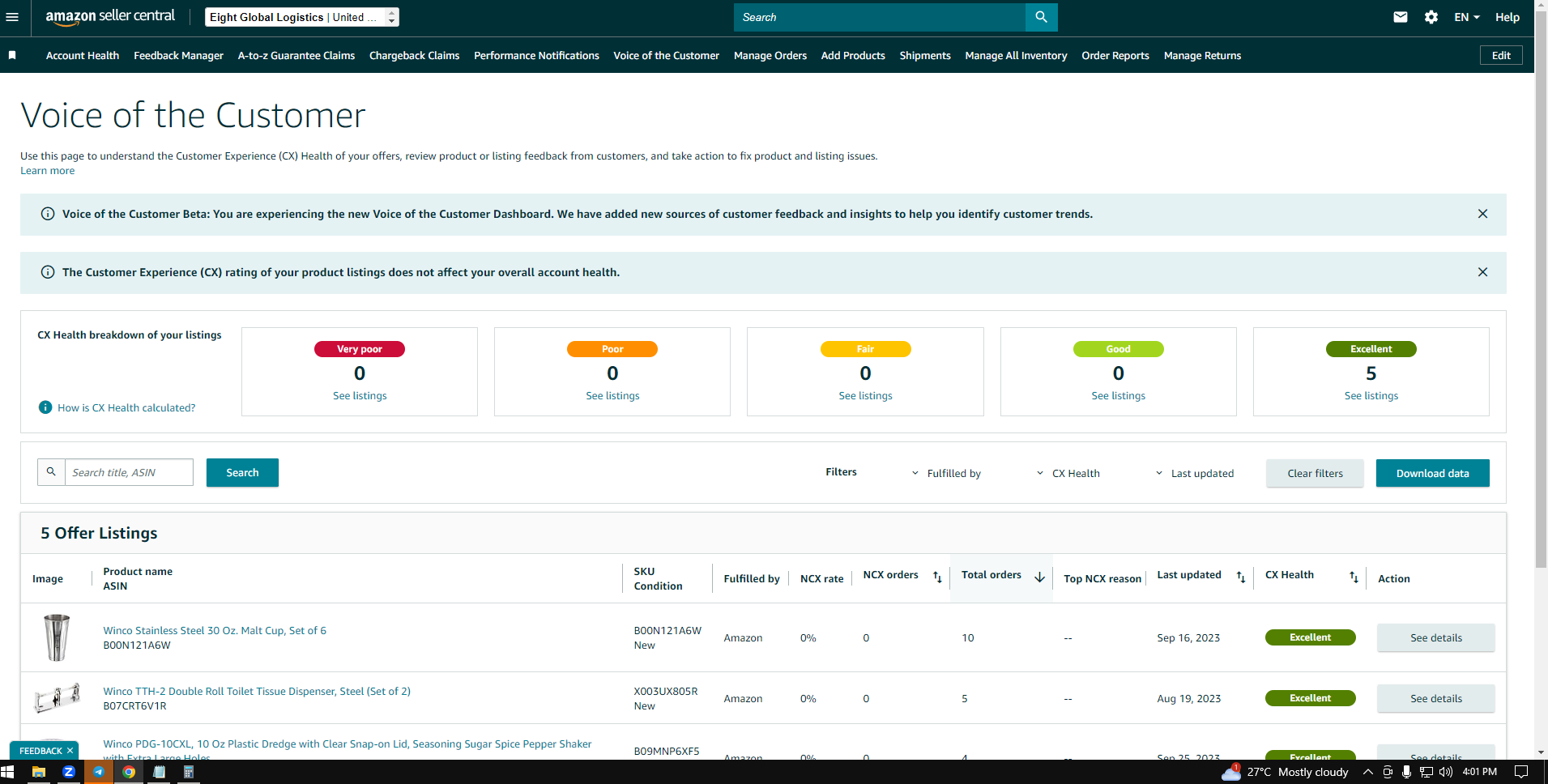Open the settings gear icon
Image resolution: width=1548 pixels, height=784 pixels.
1431,17
